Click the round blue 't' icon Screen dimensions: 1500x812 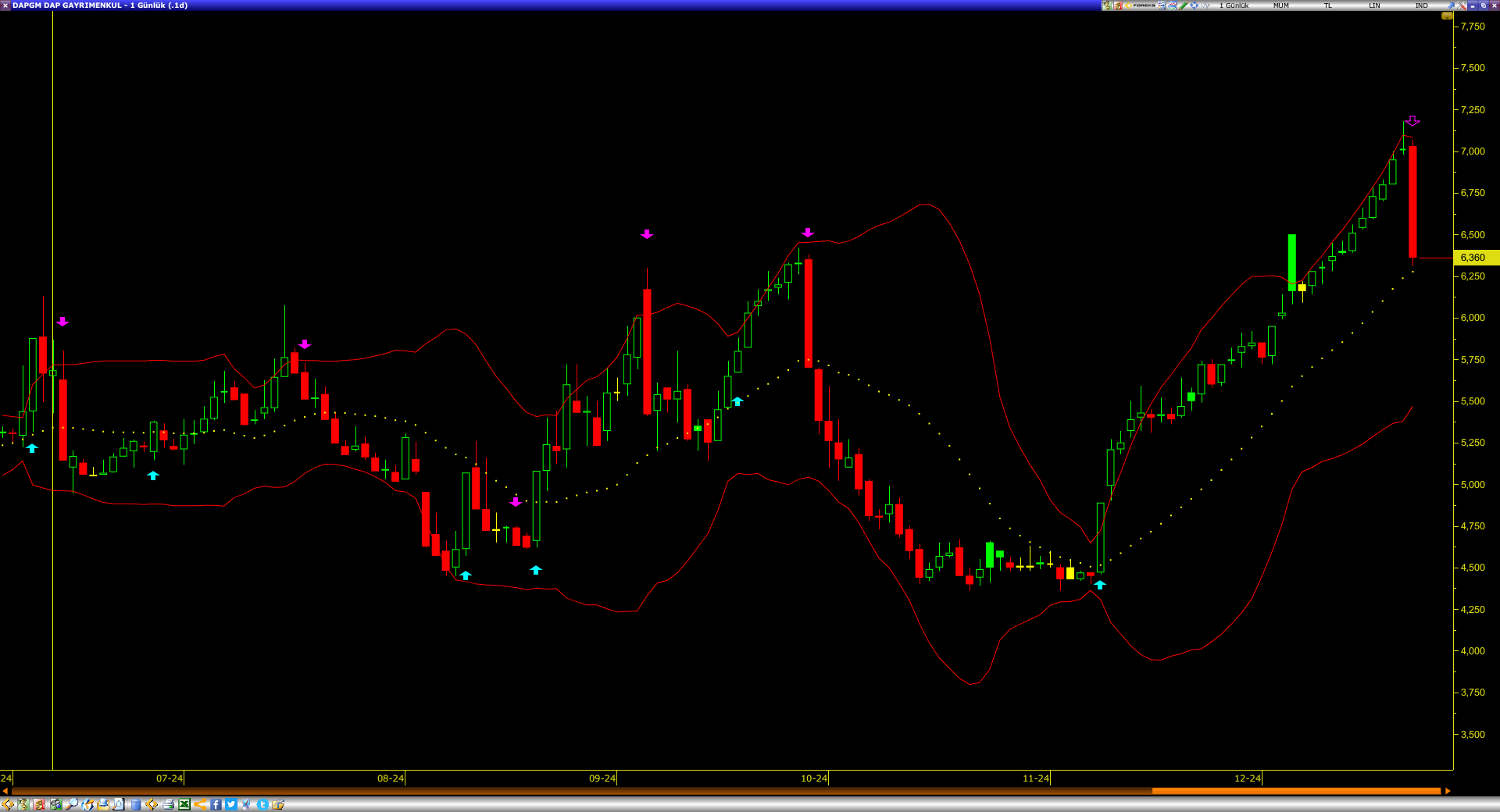[x=262, y=804]
